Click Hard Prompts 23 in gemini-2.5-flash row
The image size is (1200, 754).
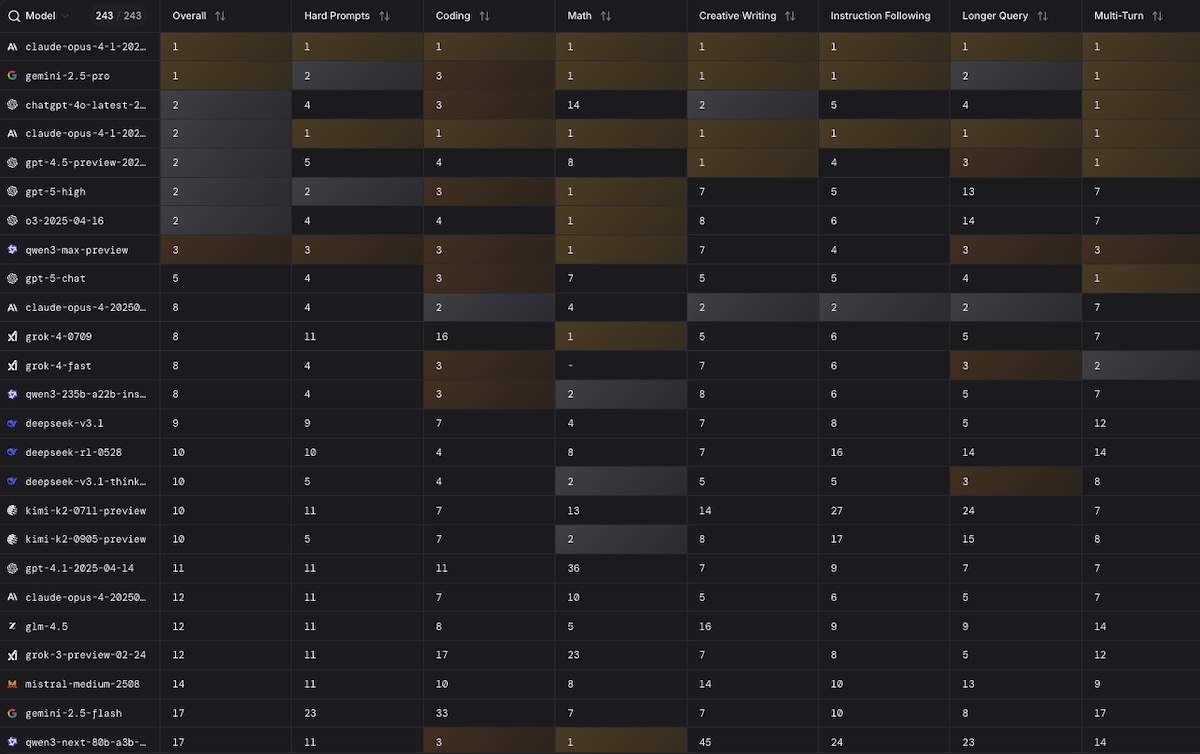point(311,713)
